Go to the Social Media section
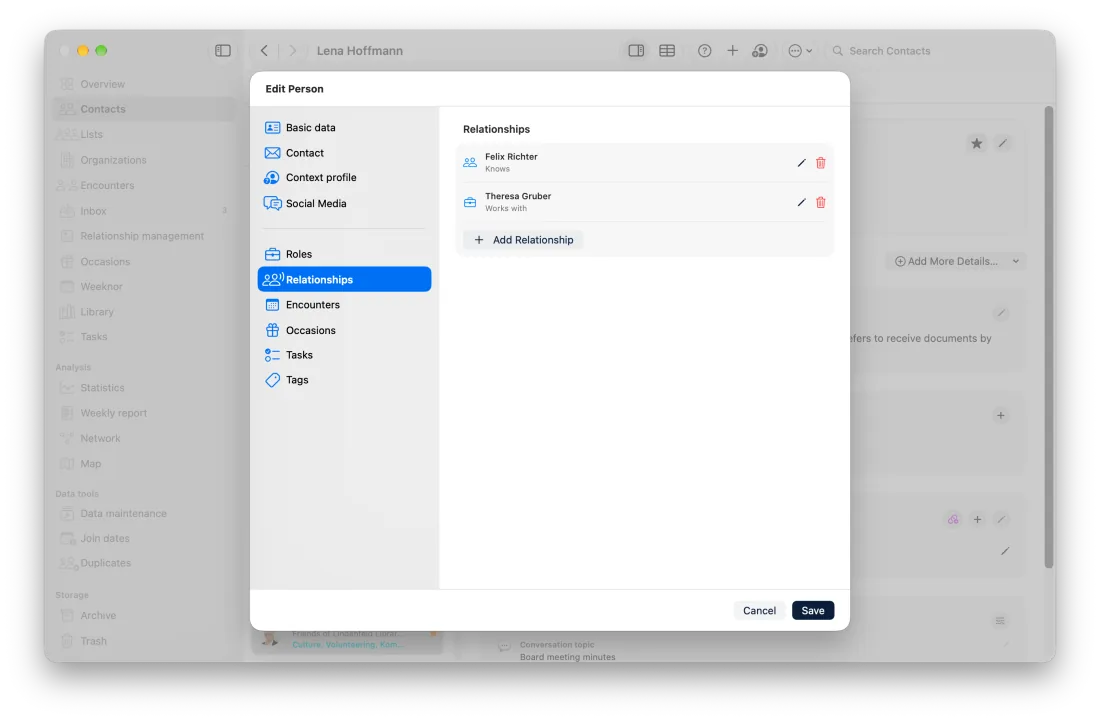 click(344, 203)
